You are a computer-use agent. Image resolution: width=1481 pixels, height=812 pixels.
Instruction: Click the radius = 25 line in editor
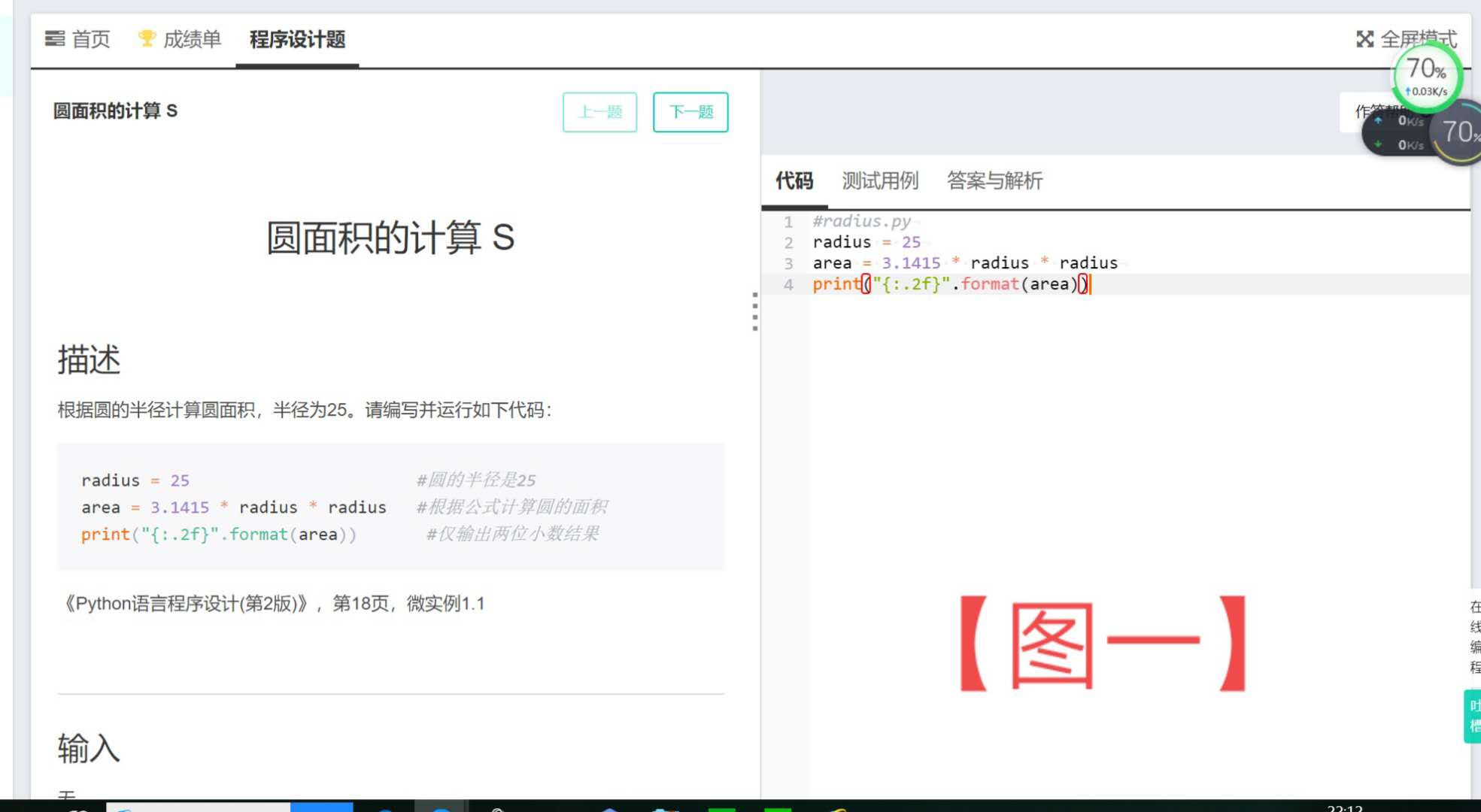coord(866,242)
